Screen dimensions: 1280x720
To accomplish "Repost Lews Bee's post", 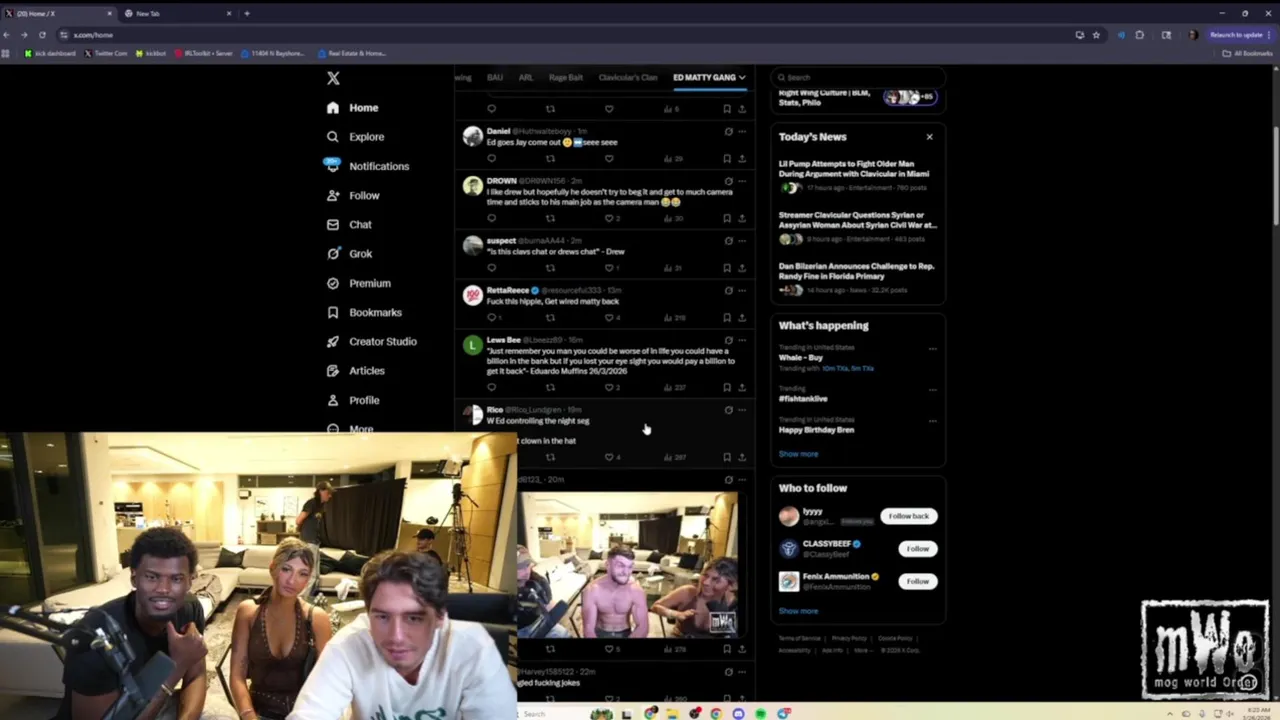I will pos(550,388).
